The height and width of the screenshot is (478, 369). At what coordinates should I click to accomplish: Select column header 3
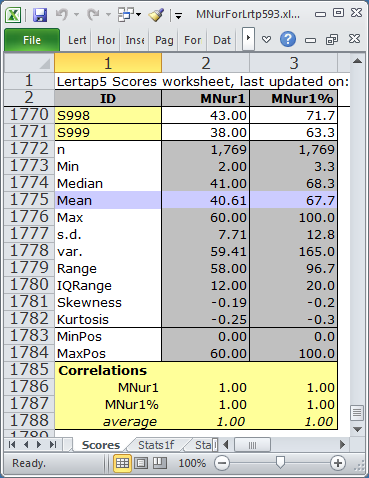coord(294,63)
